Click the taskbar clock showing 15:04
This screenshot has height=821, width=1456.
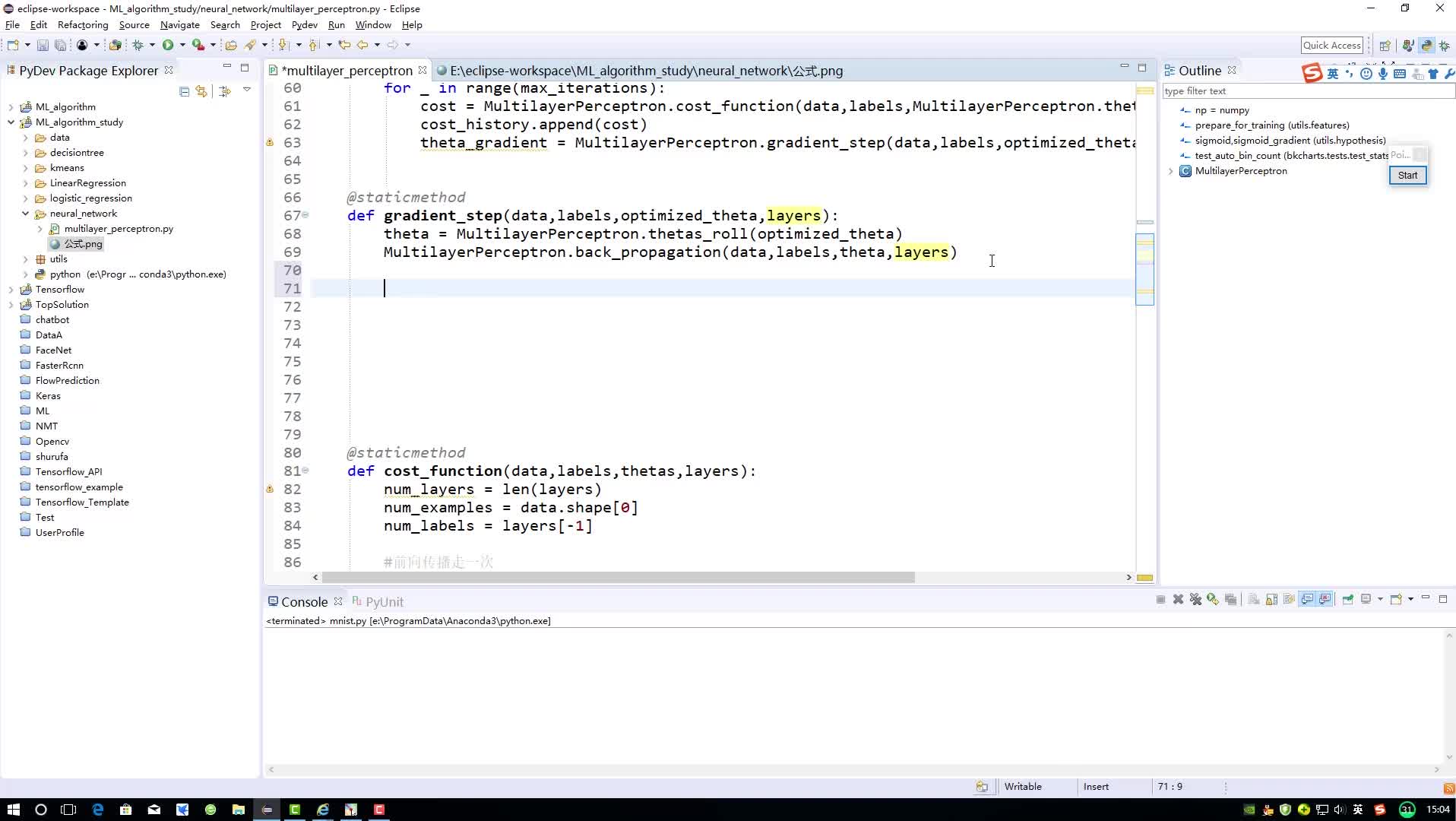1438,810
